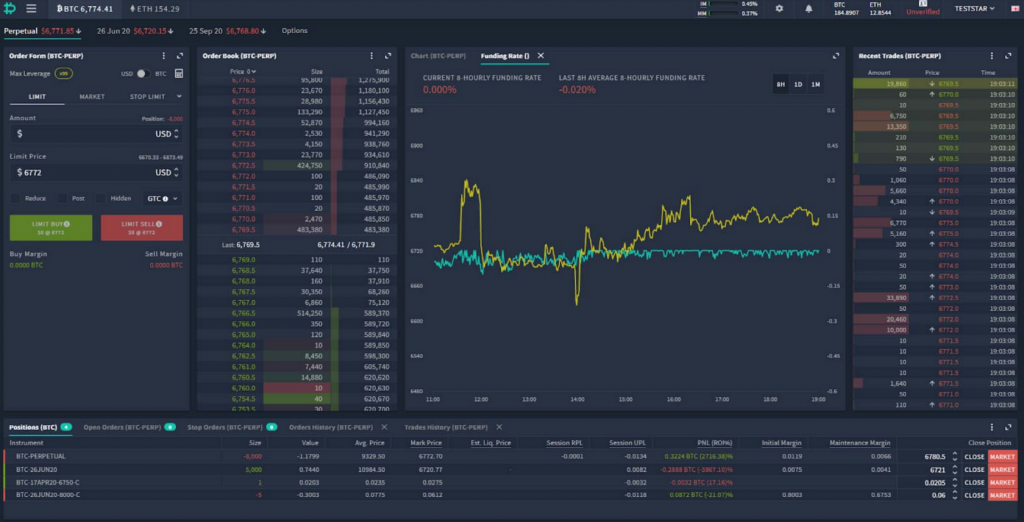Open the hamburger main menu
1024x522 pixels.
pos(31,8)
